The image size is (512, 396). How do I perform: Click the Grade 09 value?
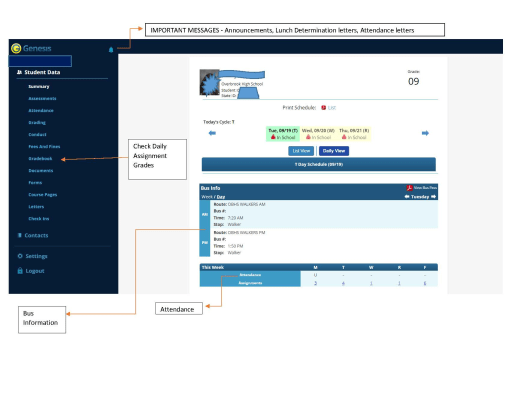(414, 81)
